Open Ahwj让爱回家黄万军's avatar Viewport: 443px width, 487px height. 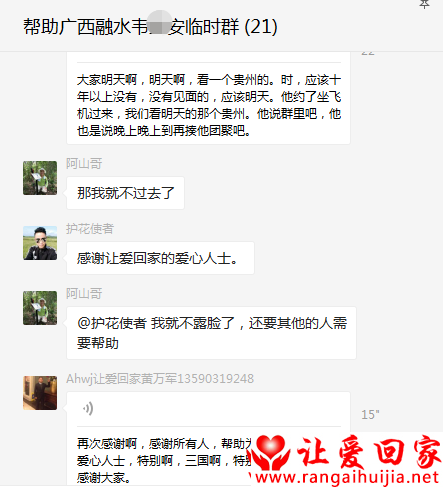pyautogui.click(x=40, y=393)
